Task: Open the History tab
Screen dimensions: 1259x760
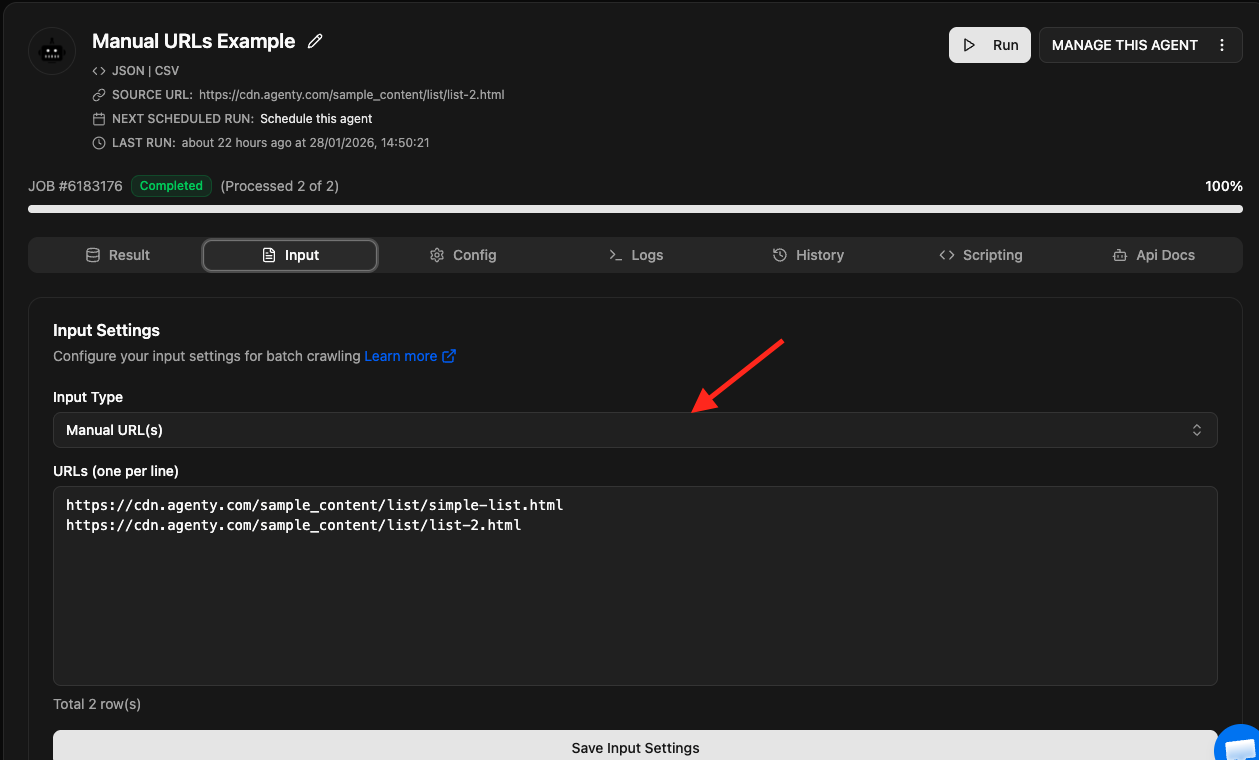Action: pos(808,255)
